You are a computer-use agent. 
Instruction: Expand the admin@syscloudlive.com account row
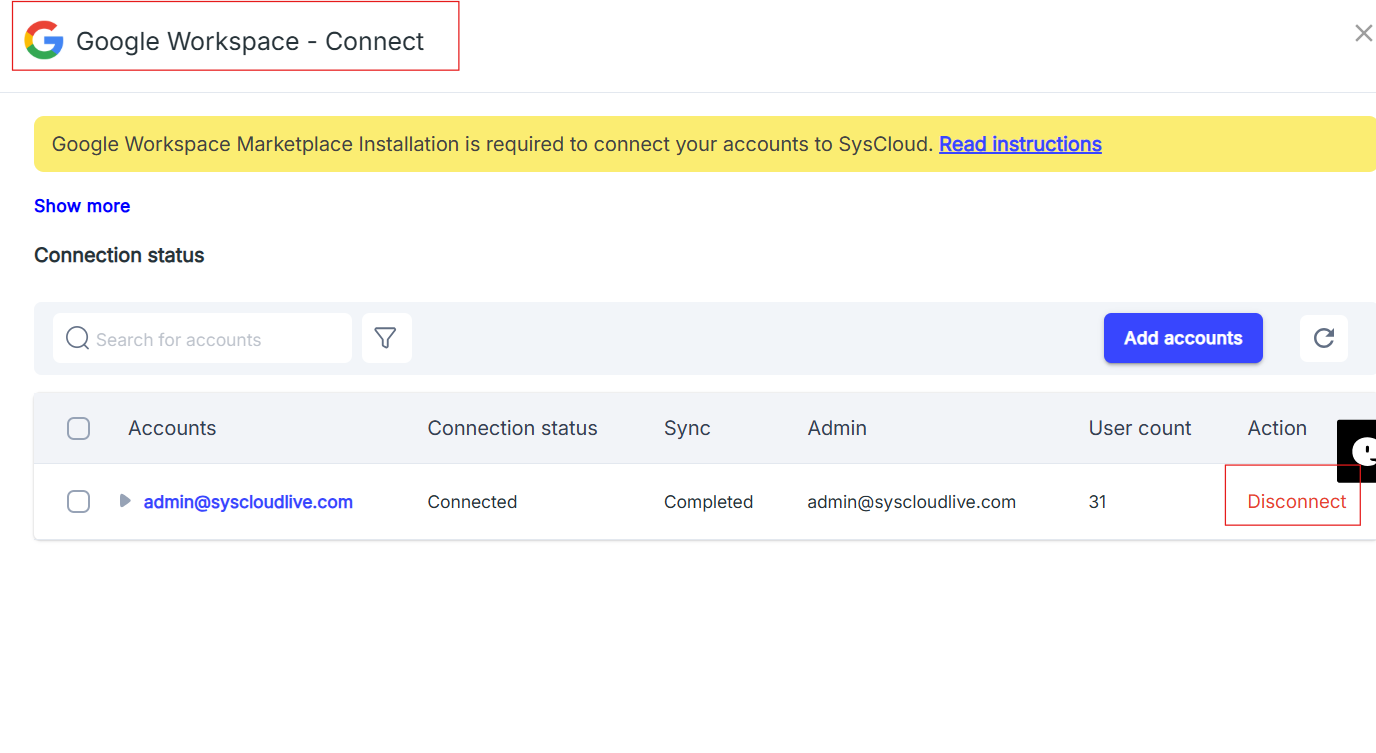click(x=125, y=500)
